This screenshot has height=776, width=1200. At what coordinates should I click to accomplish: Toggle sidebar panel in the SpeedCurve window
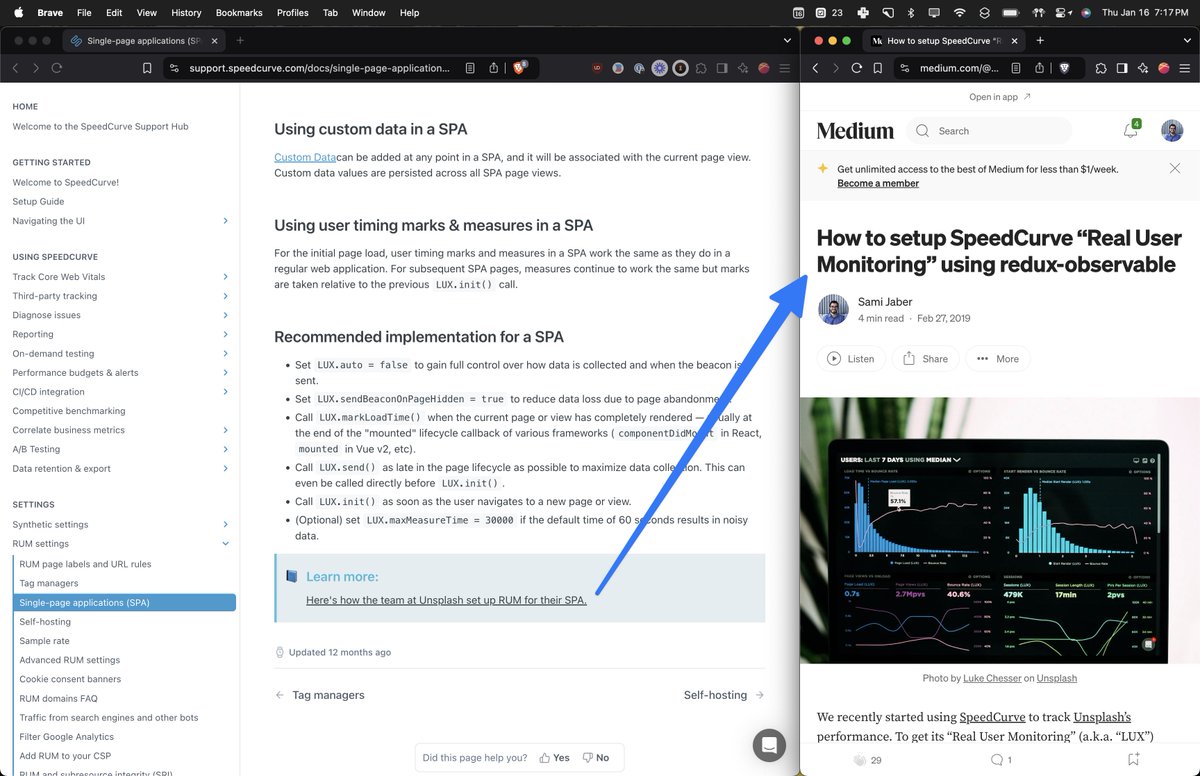721,68
